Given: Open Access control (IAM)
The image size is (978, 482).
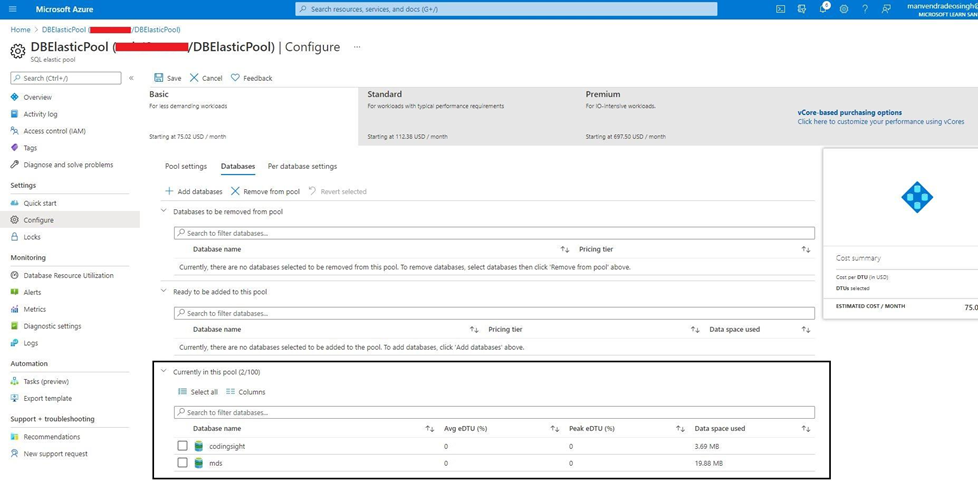Looking at the screenshot, I should (x=54, y=131).
